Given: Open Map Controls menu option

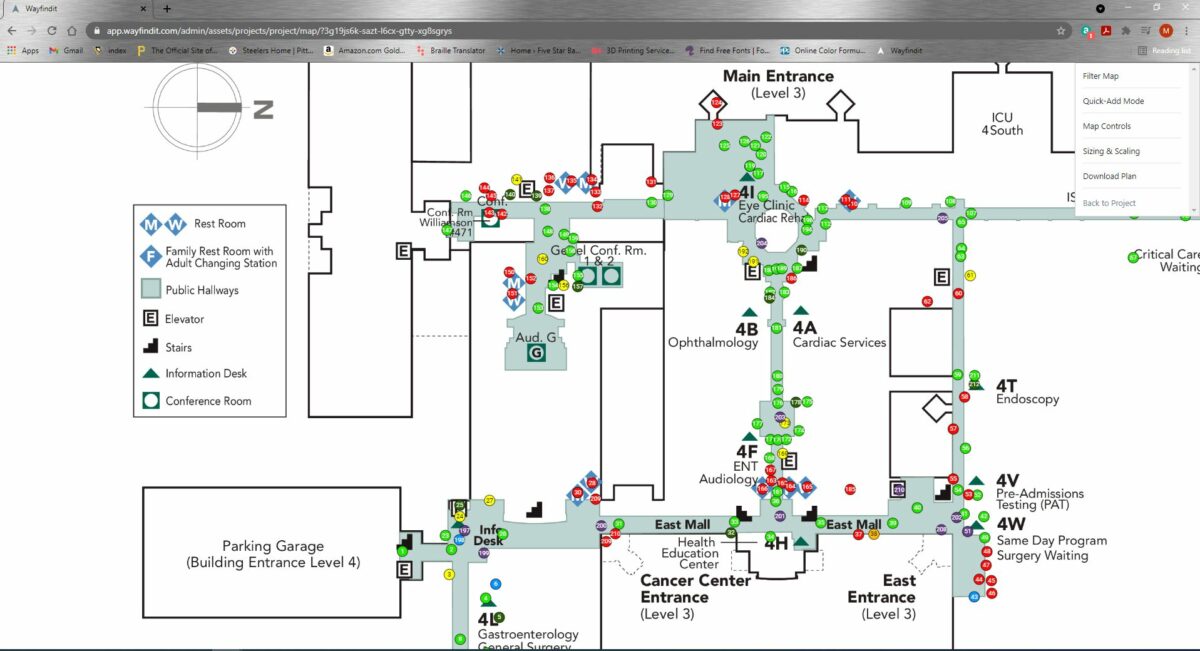Looking at the screenshot, I should point(1106,126).
